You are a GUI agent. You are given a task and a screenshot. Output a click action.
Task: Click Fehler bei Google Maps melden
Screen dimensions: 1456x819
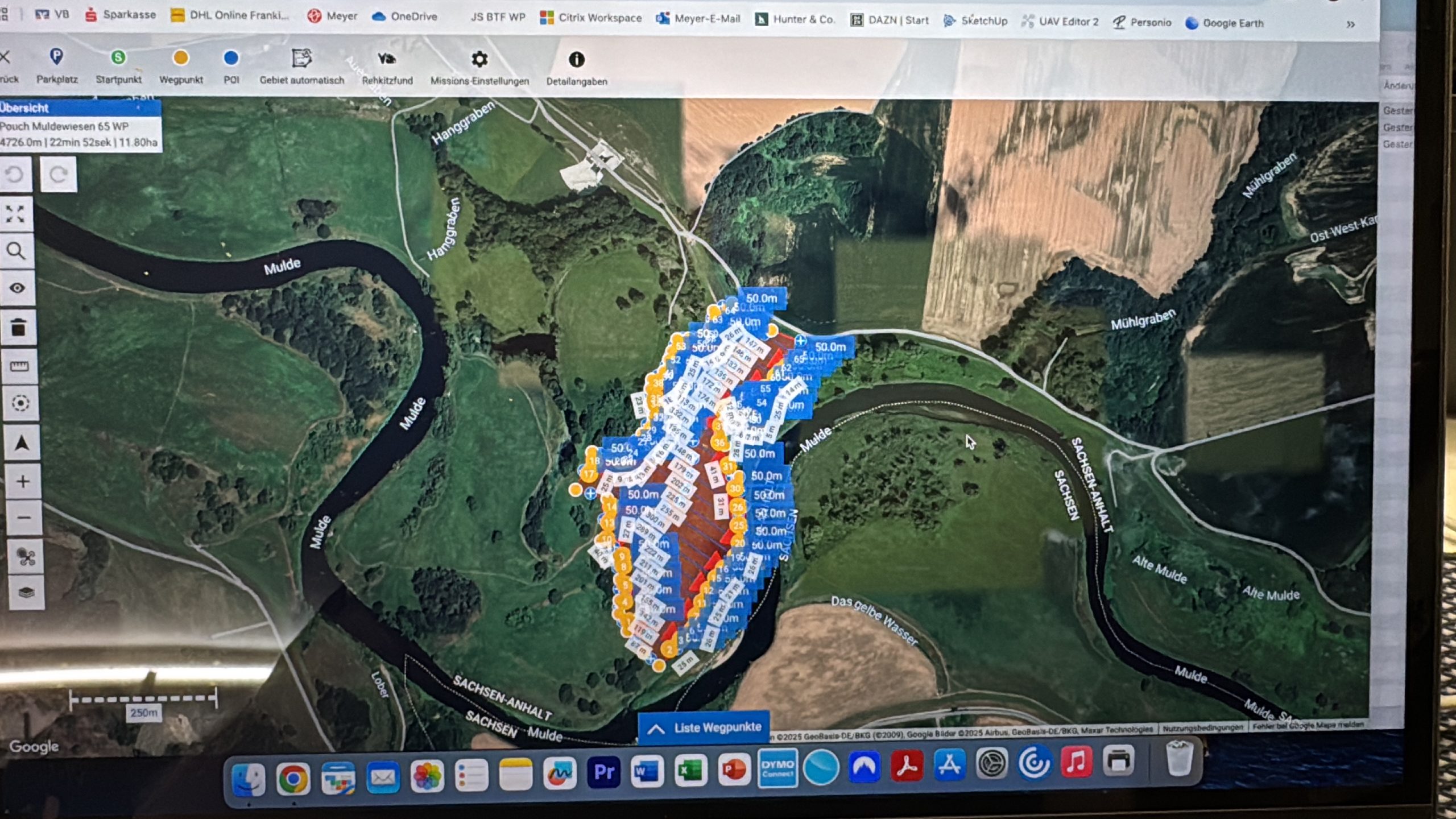(1308, 725)
